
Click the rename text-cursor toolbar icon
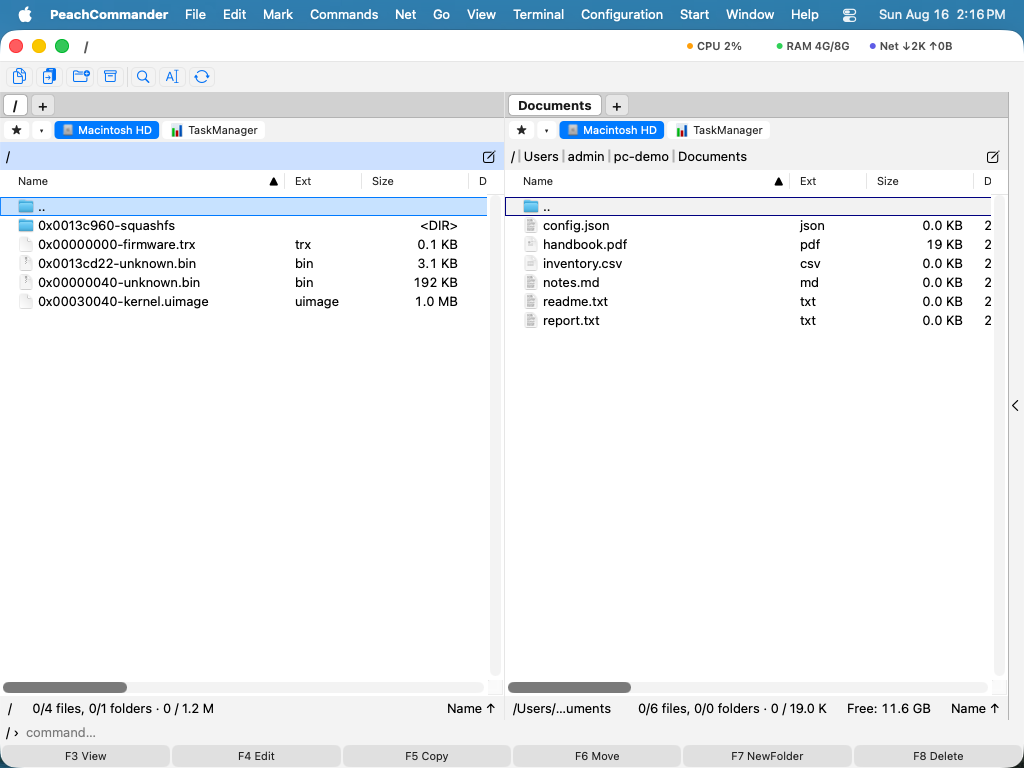[x=172, y=76]
